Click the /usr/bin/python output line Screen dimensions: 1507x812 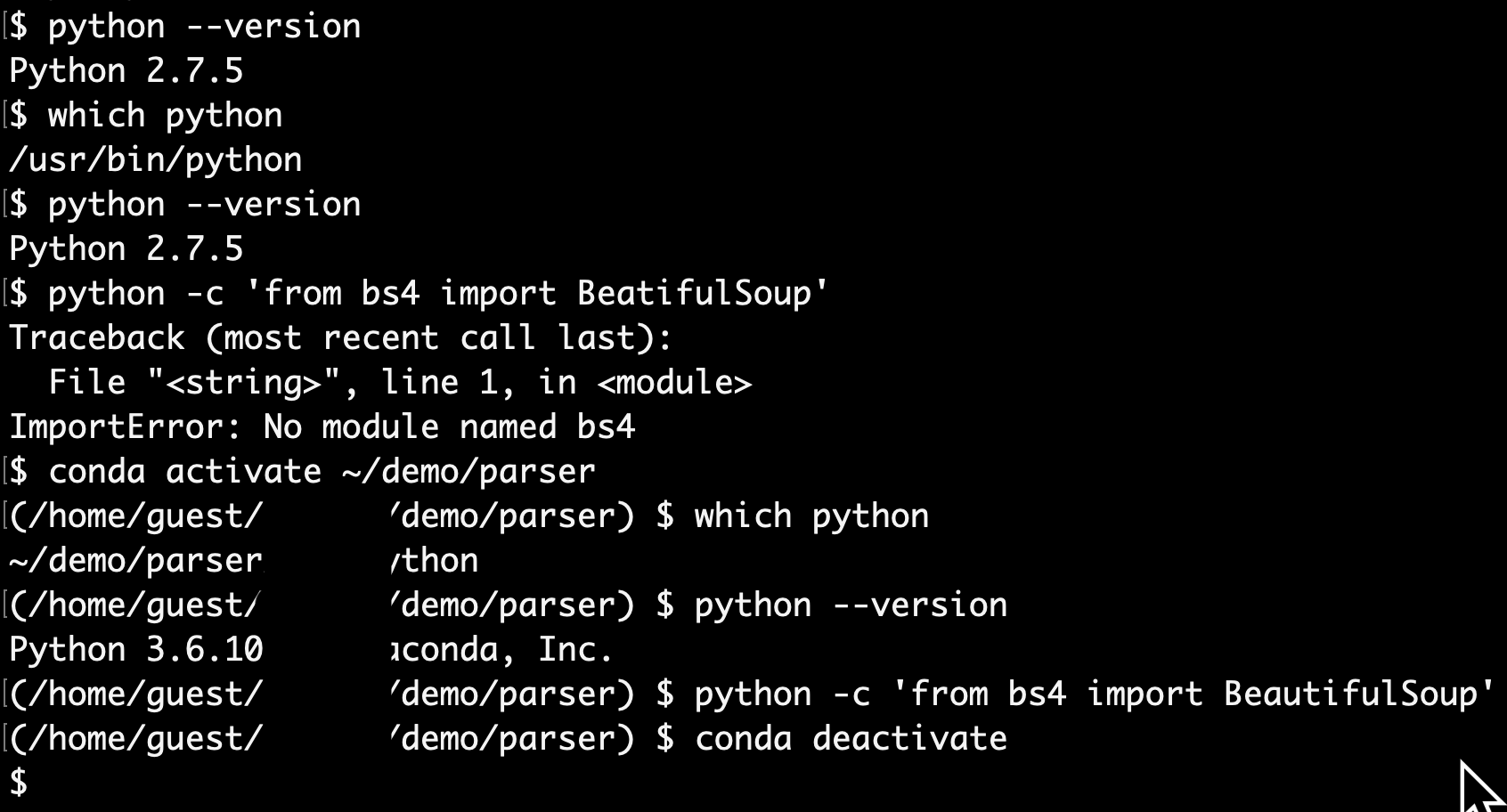point(156,160)
